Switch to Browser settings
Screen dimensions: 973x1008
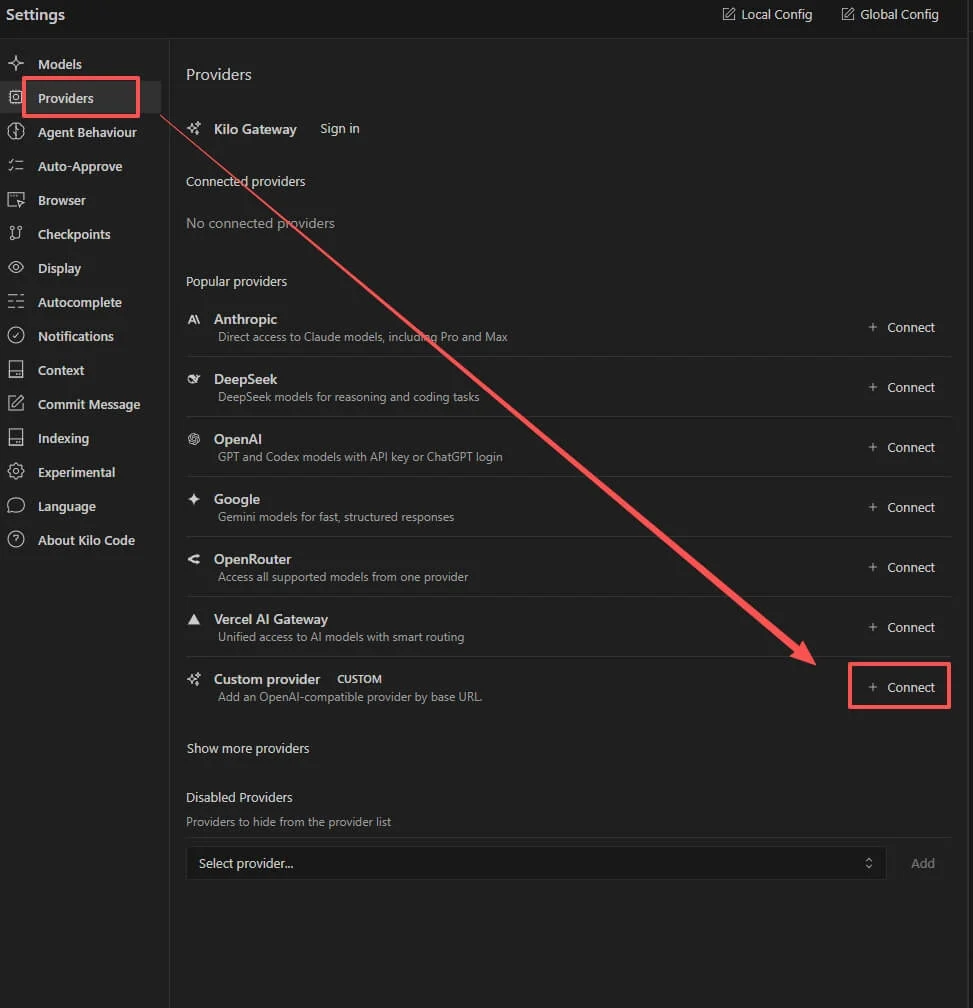coord(62,201)
